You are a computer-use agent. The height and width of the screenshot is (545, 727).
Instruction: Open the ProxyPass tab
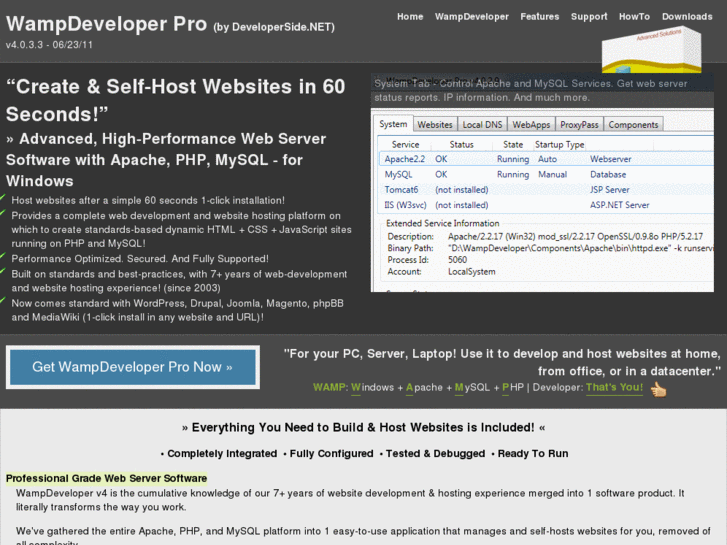(579, 125)
